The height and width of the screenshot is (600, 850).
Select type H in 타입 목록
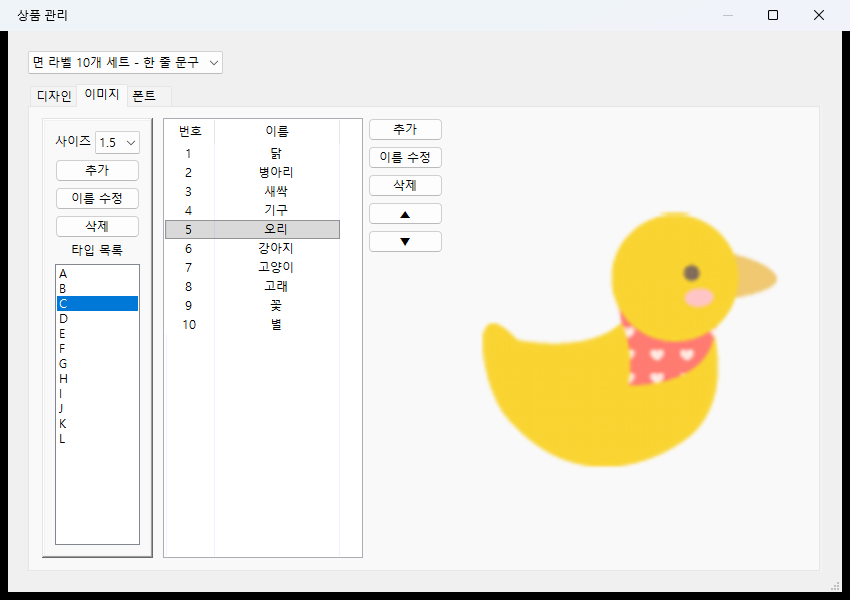pos(97,379)
